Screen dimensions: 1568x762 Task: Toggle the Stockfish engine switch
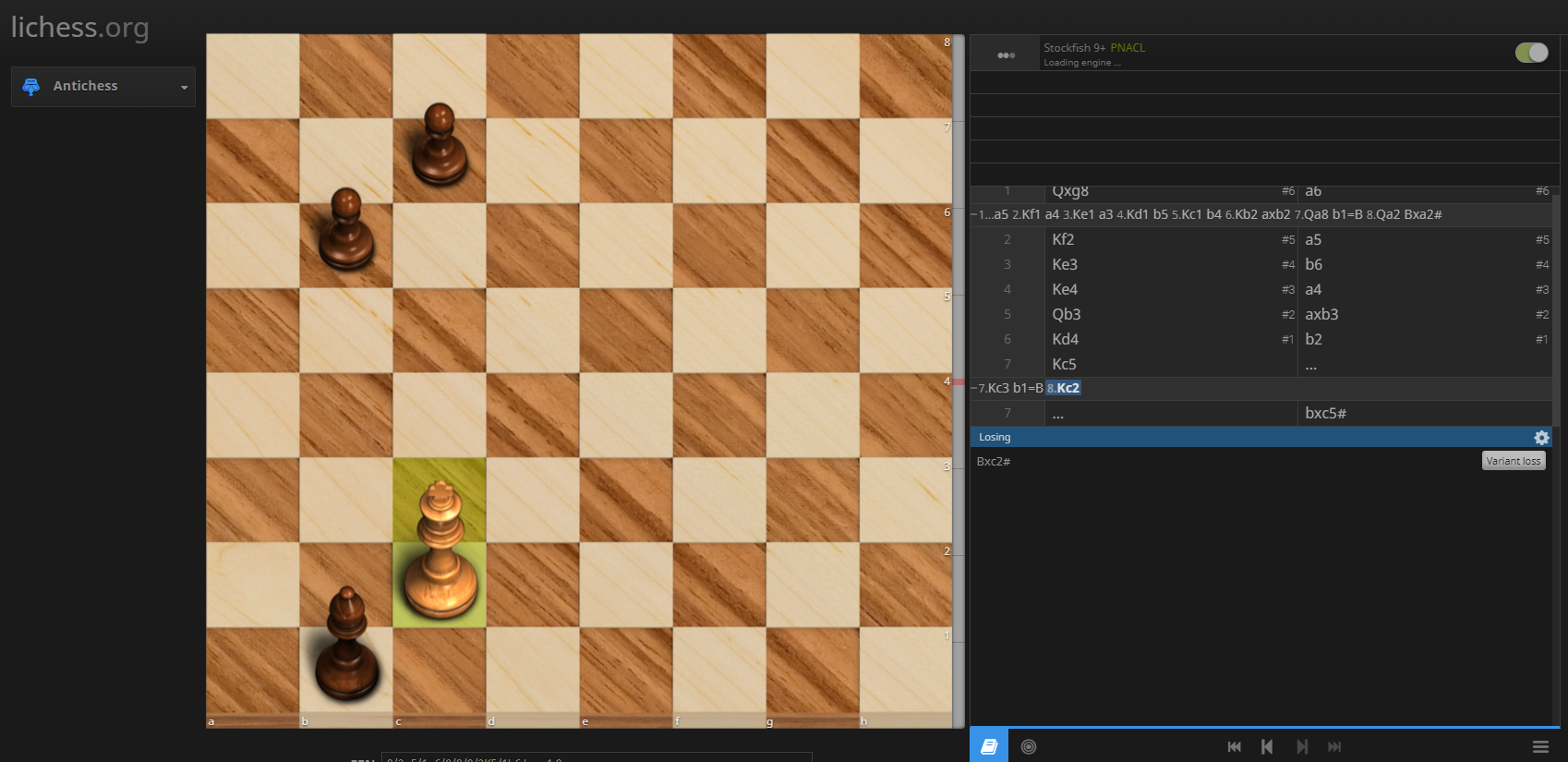click(1532, 53)
